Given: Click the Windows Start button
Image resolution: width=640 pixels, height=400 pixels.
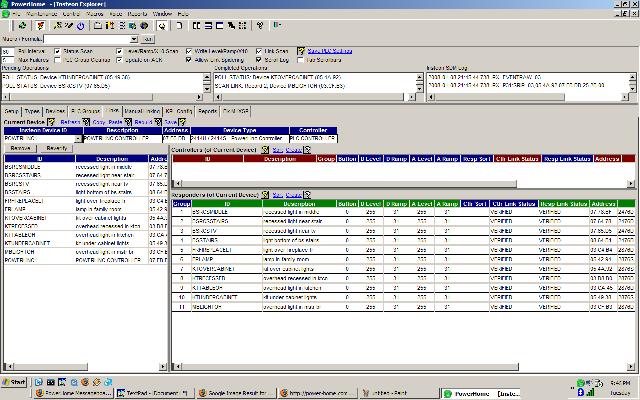Looking at the screenshot, I should 14,382.
